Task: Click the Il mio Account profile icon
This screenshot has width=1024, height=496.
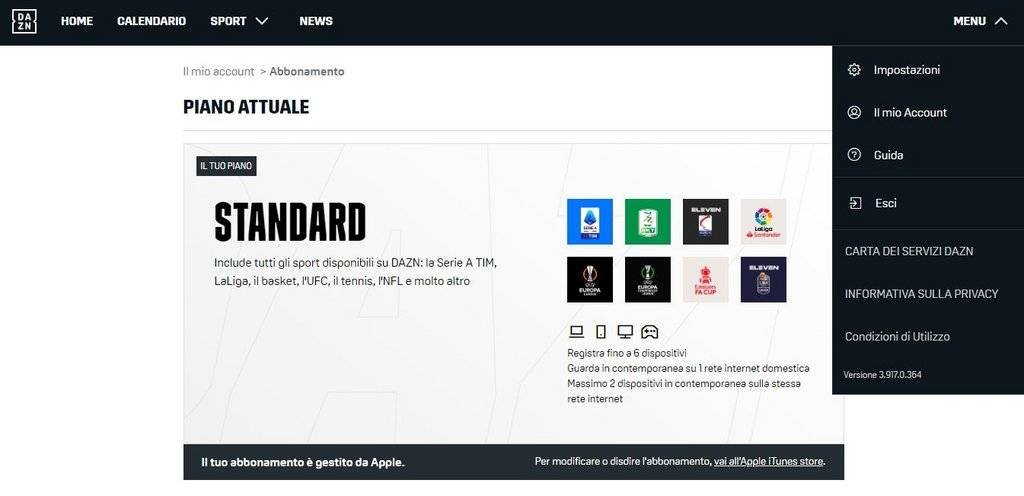Action: (x=854, y=112)
